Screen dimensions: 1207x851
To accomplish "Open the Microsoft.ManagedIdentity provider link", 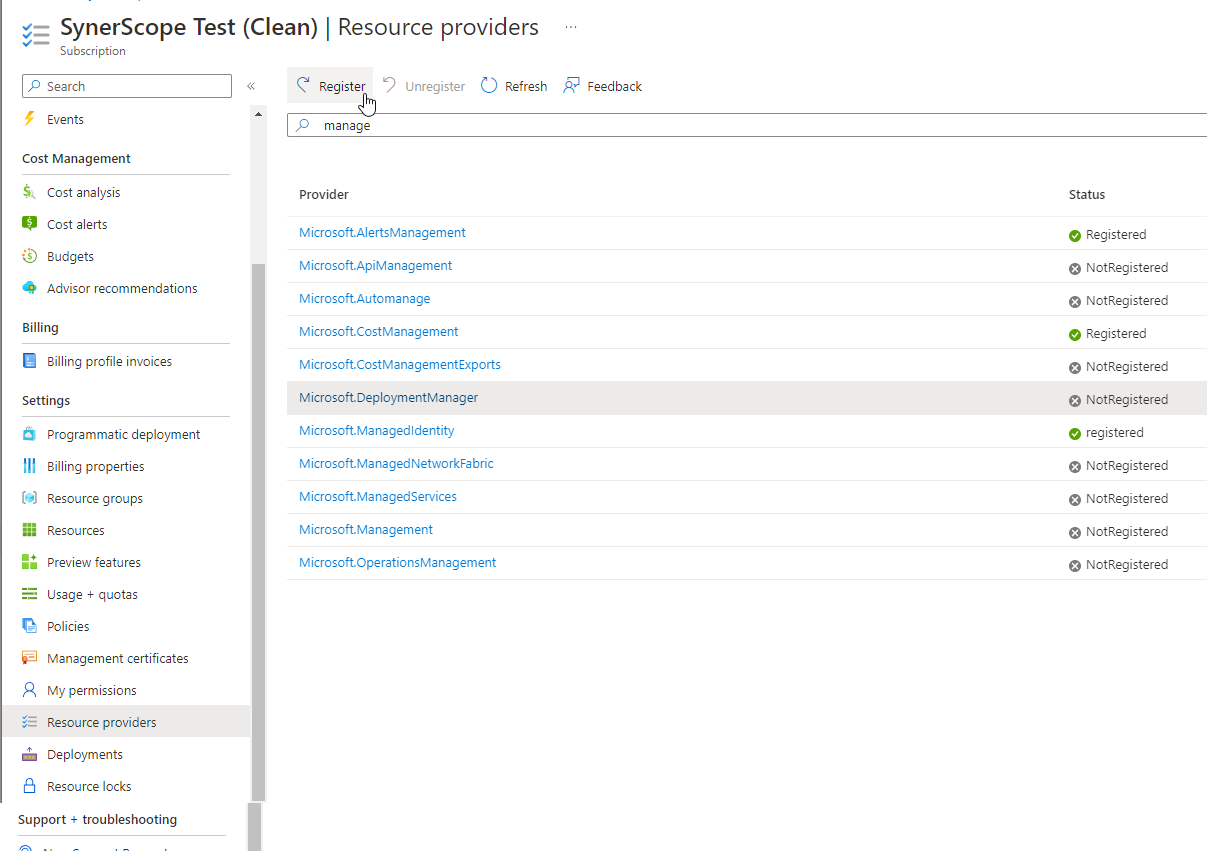I will [x=376, y=430].
